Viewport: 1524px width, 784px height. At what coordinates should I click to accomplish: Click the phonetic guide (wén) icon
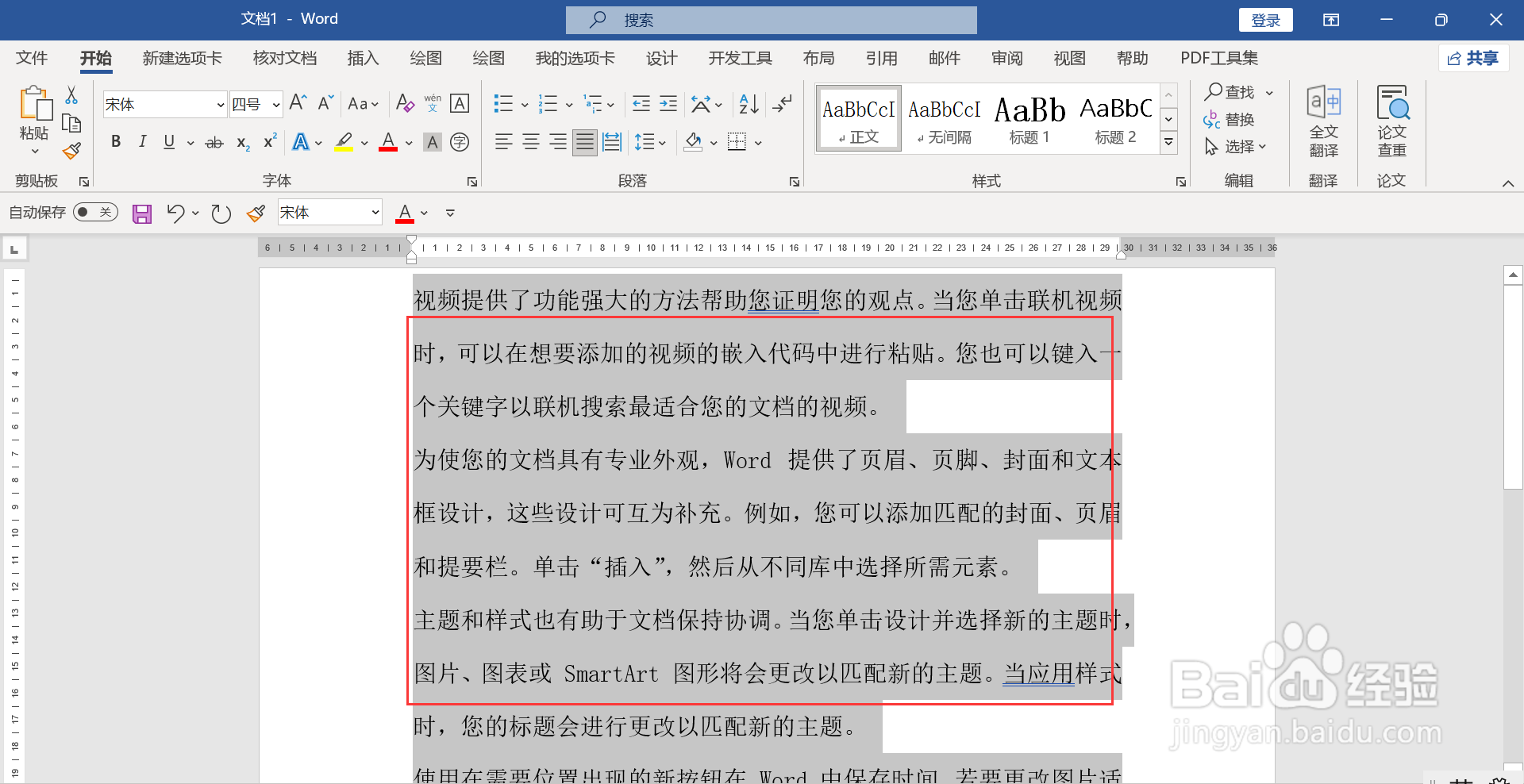pos(433,103)
